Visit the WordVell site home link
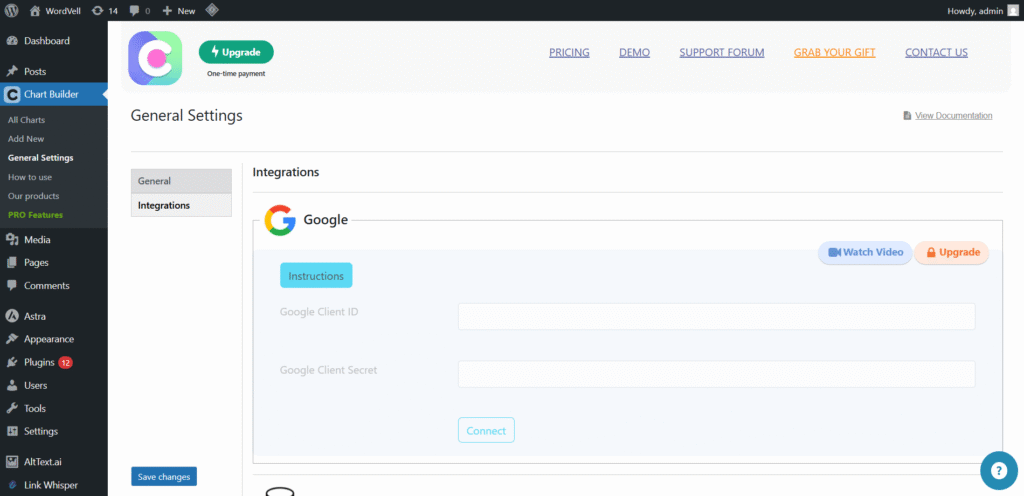The width and height of the screenshot is (1024, 496). (x=56, y=10)
